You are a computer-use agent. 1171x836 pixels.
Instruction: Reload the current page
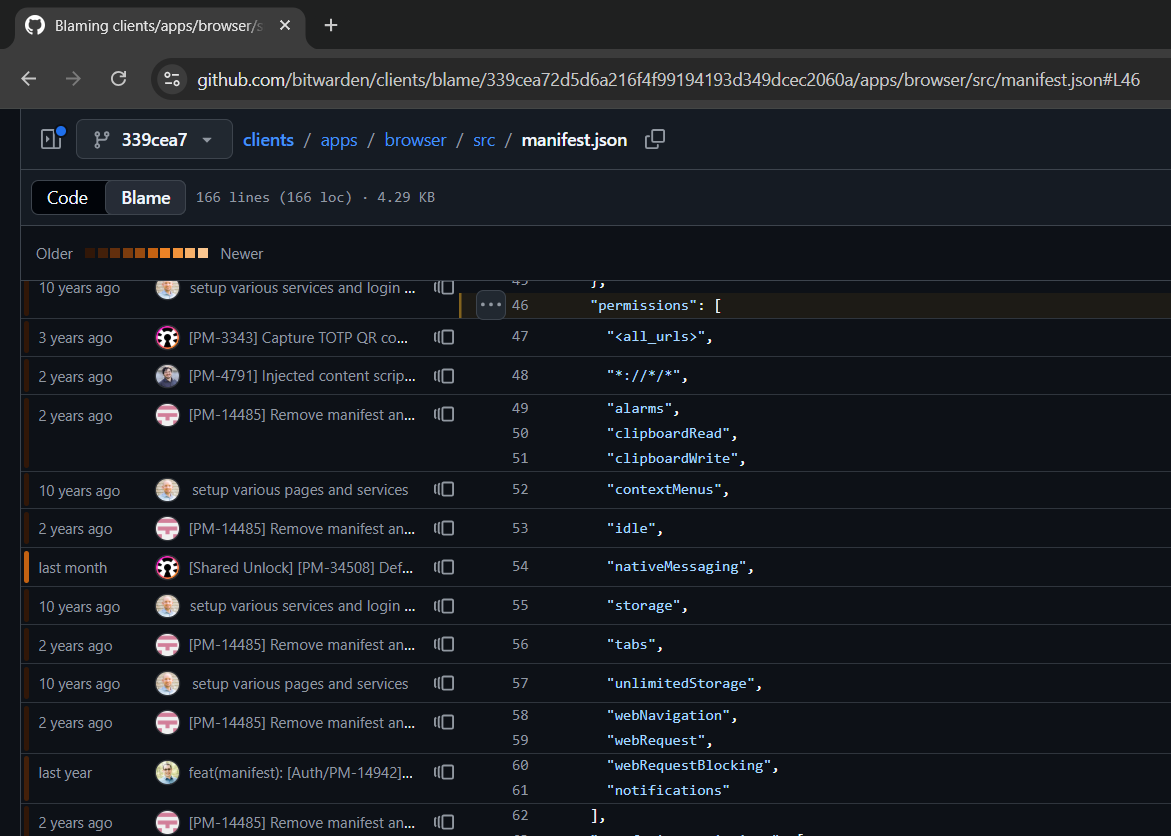coord(118,78)
